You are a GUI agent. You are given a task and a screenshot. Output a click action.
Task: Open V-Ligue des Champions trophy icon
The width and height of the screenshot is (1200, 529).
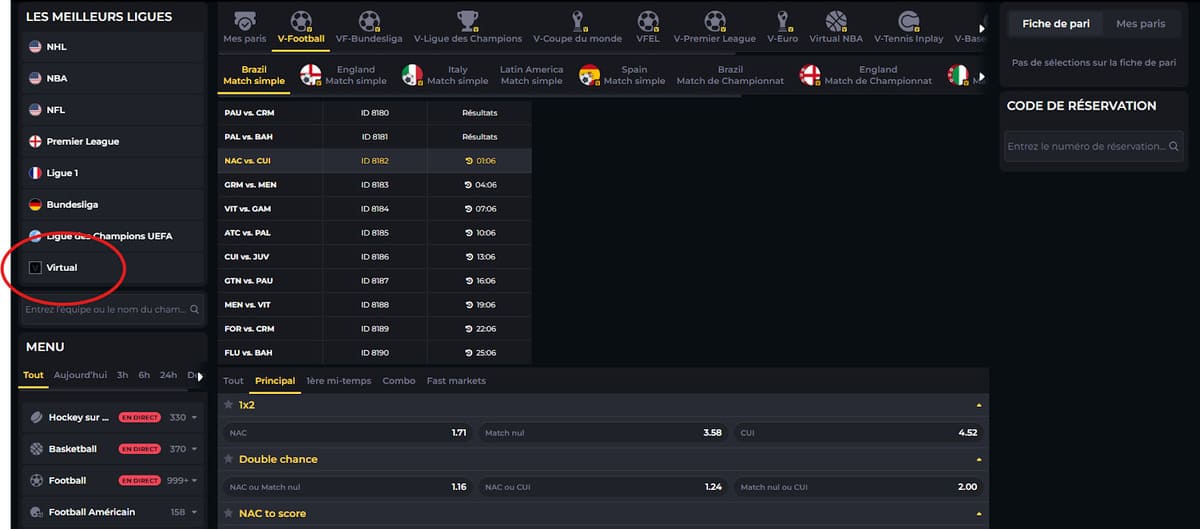pos(467,21)
